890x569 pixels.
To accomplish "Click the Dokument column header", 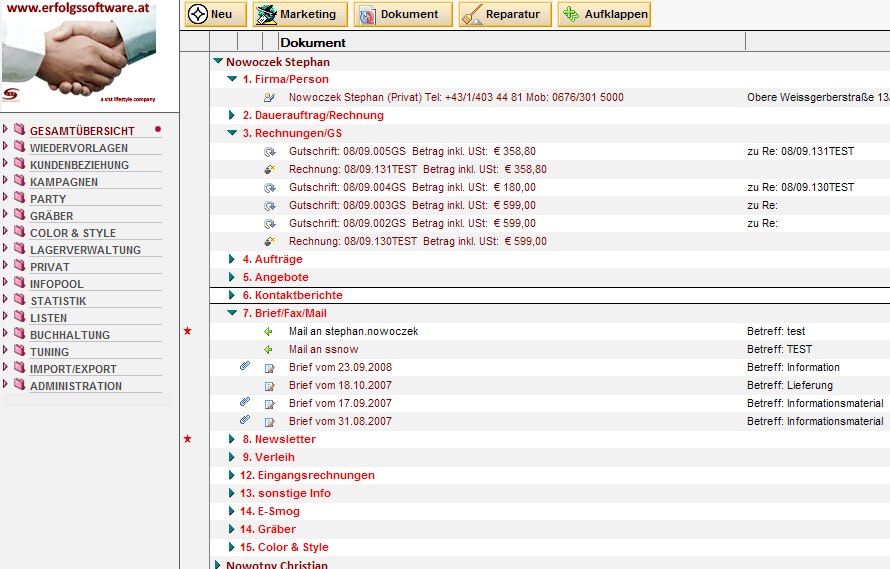I will click(313, 43).
